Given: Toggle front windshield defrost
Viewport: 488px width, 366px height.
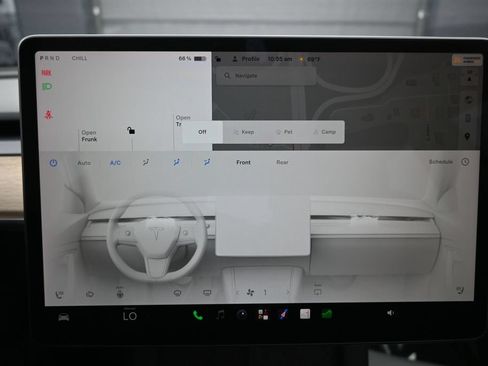Looking at the screenshot, I should 177,293.
